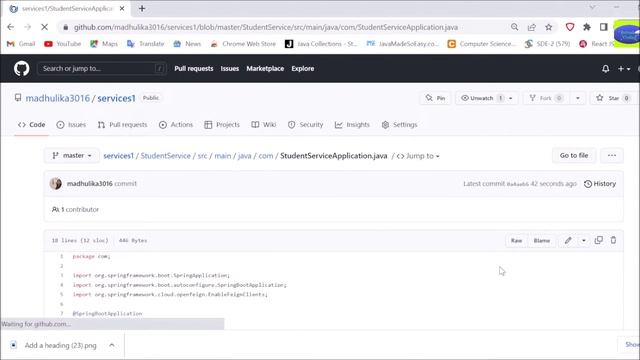Open the repository Settings tab

400,124
